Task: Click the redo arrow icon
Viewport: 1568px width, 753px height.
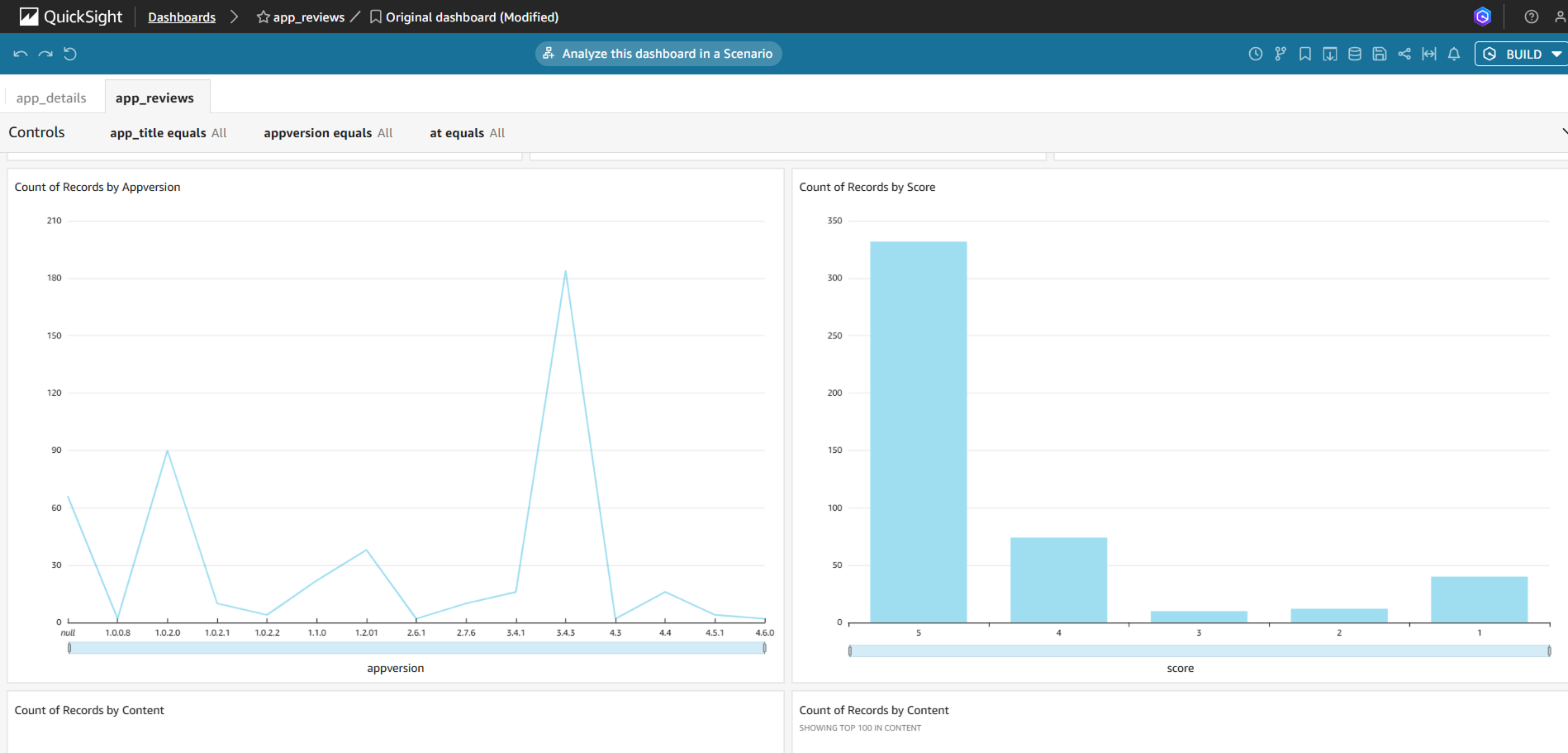Action: pyautogui.click(x=45, y=54)
